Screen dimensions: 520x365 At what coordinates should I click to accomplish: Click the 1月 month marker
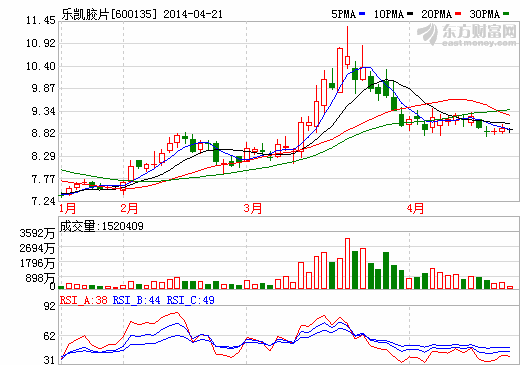click(x=68, y=209)
